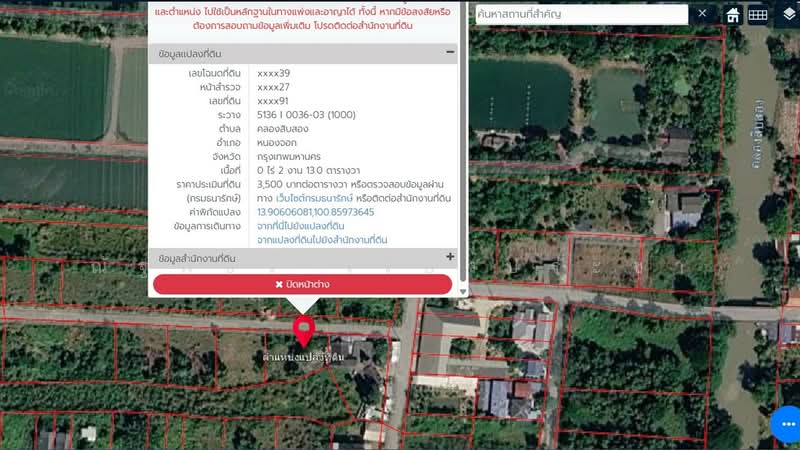Image resolution: width=800 pixels, height=450 pixels.
Task: Open the home icon in top toolbar
Action: pos(733,15)
